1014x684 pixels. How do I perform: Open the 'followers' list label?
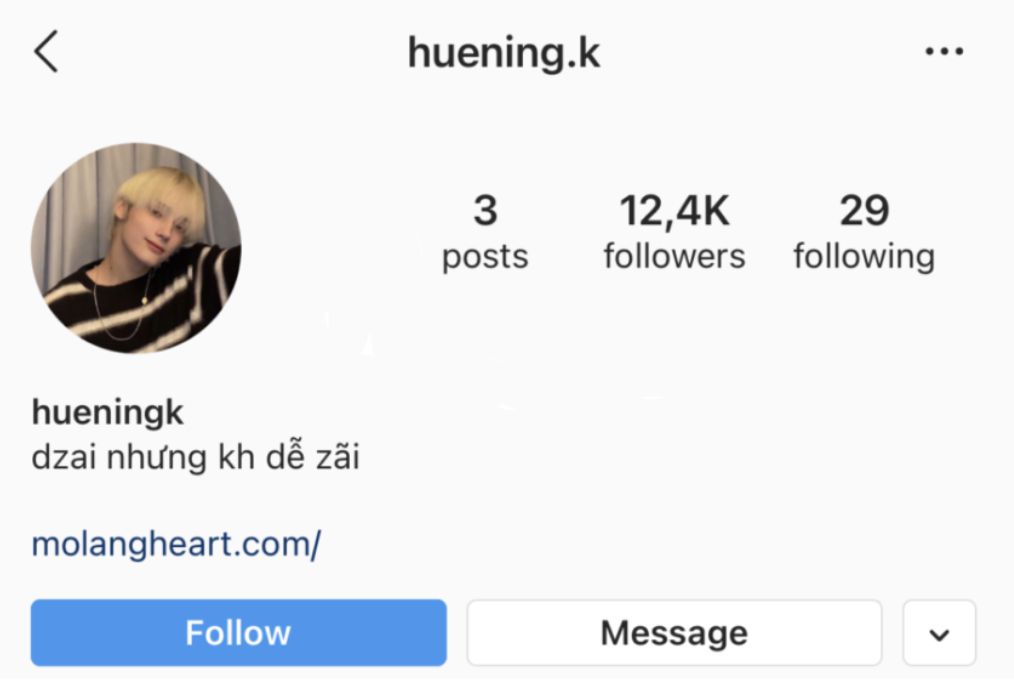674,256
